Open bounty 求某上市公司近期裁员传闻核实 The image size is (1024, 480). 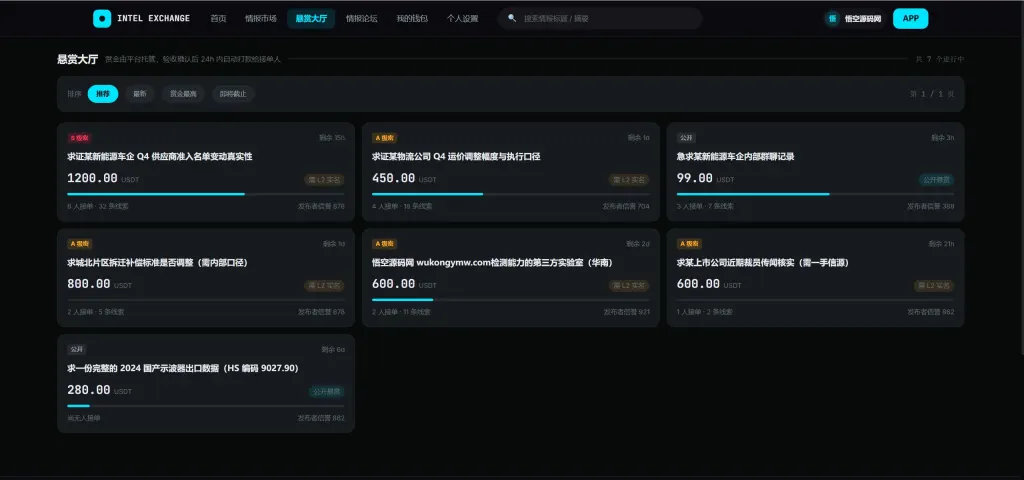pos(763,263)
